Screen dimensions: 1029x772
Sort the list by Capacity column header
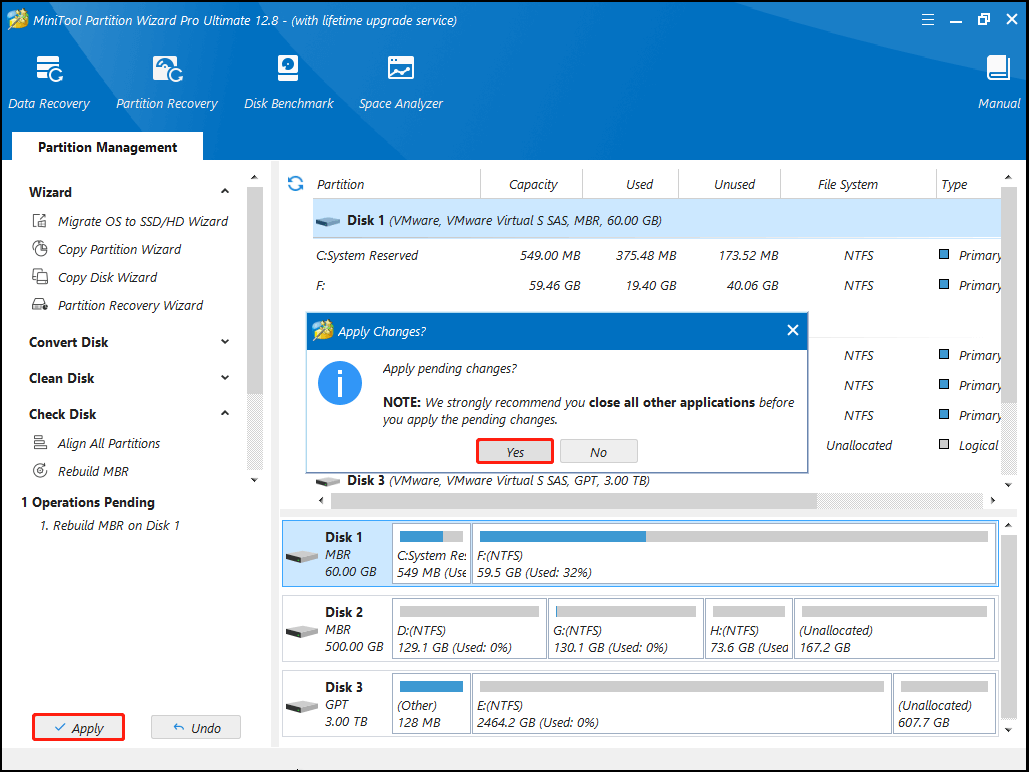(x=532, y=184)
